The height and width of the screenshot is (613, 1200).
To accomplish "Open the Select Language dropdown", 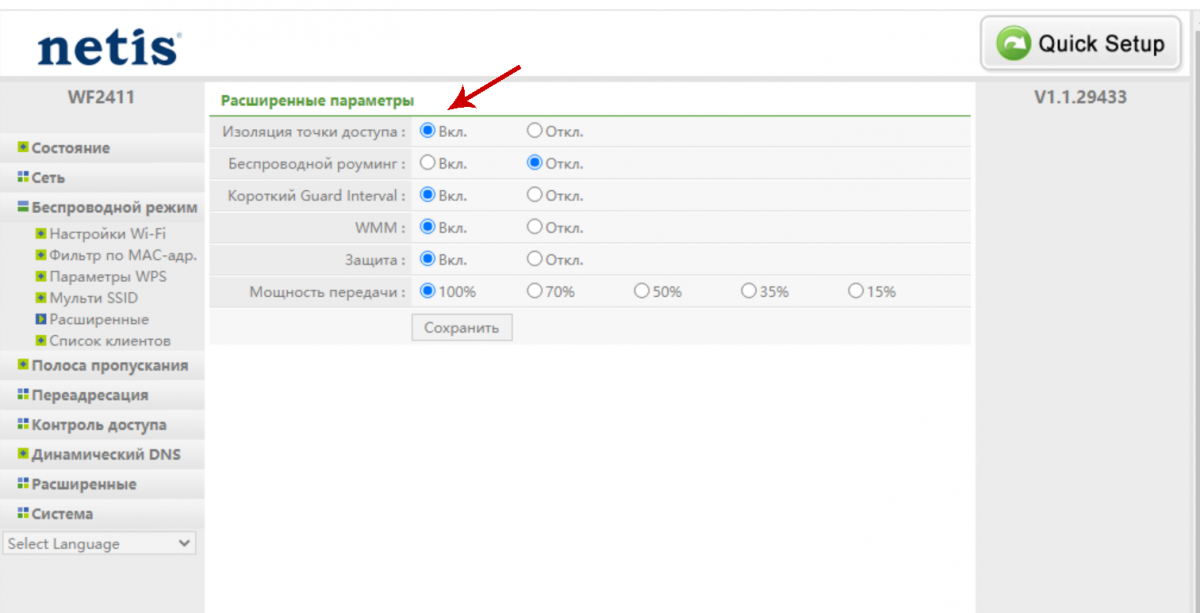I will pyautogui.click(x=100, y=543).
